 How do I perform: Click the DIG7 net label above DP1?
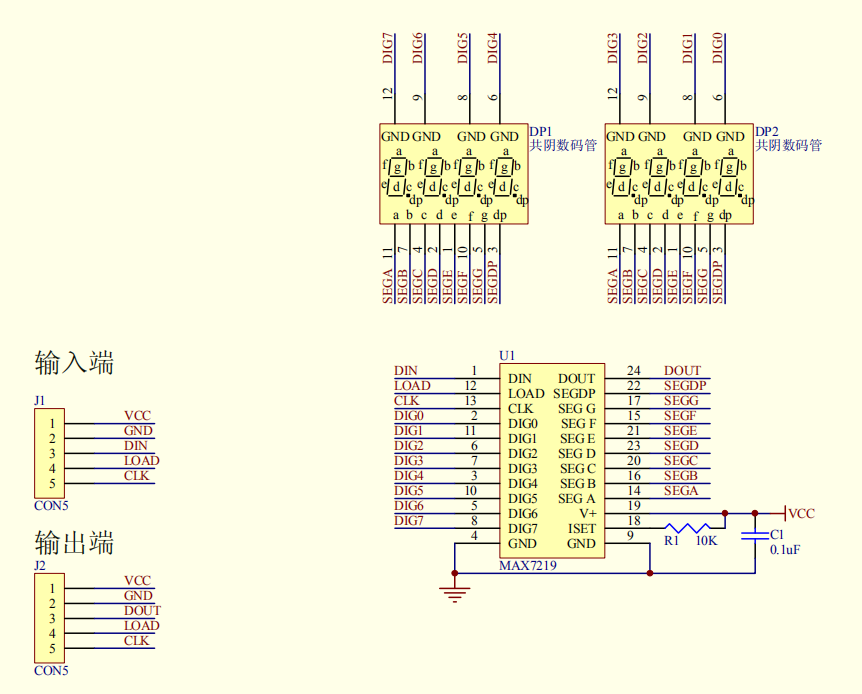pyautogui.click(x=388, y=48)
